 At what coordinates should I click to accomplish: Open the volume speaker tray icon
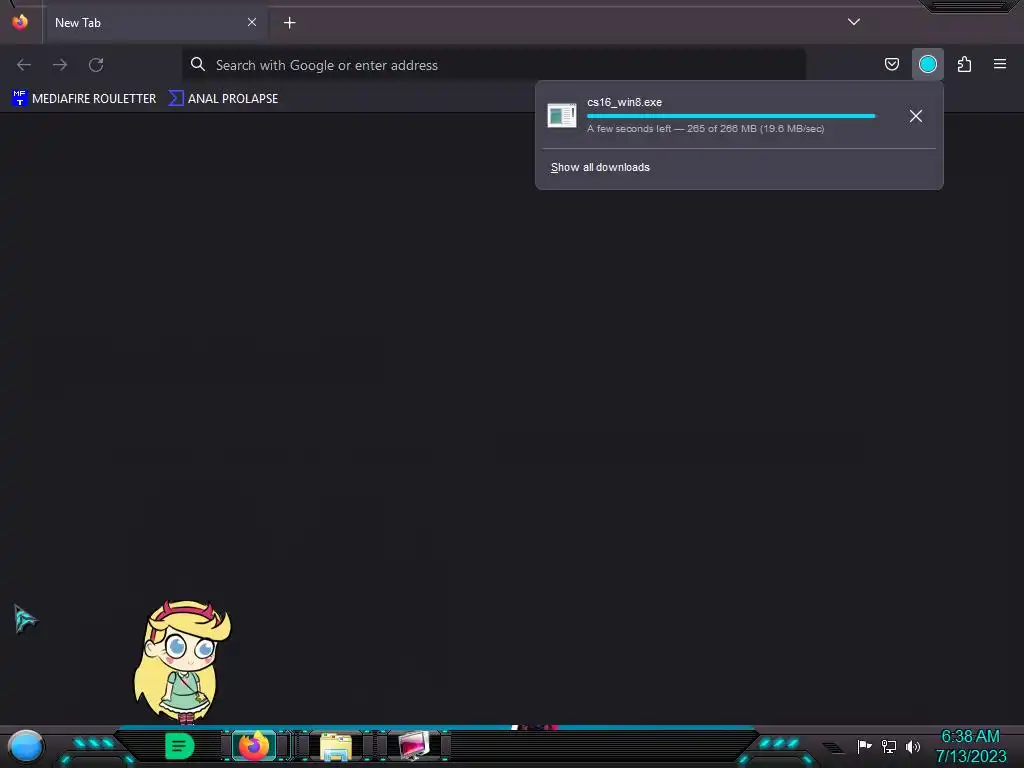(913, 746)
